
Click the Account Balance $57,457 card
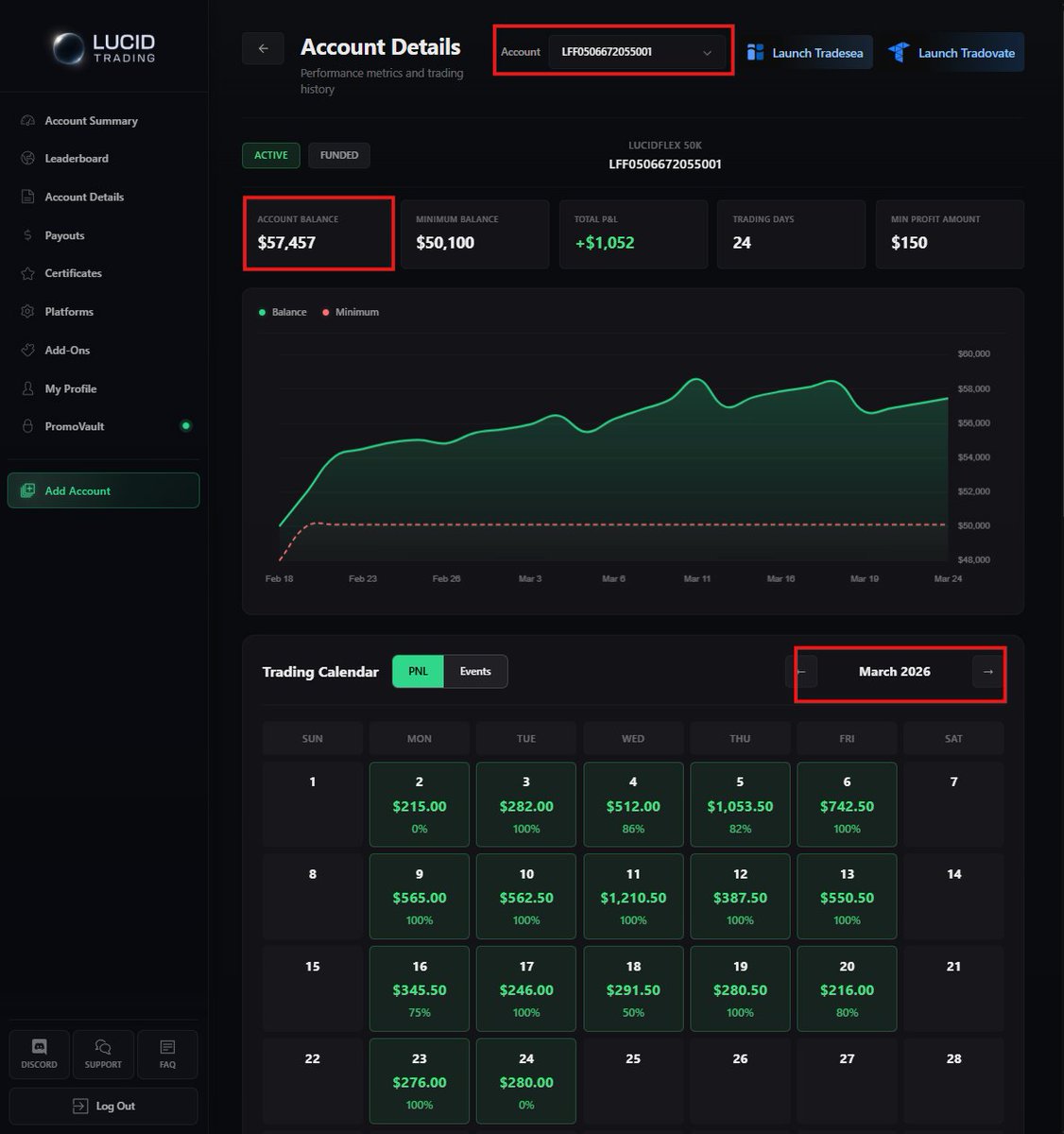click(318, 233)
